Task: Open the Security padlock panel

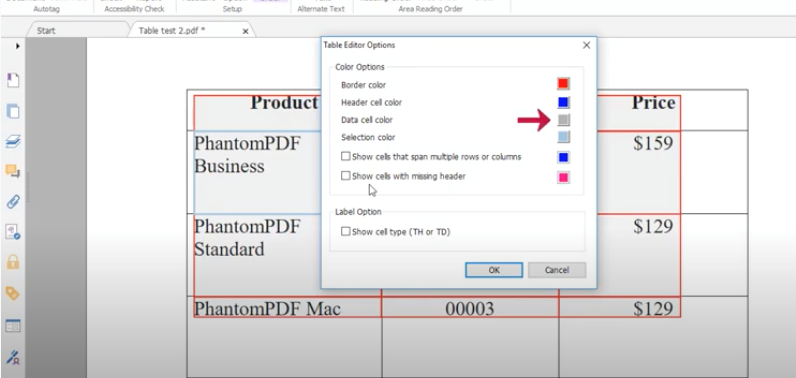Action: pos(13,262)
